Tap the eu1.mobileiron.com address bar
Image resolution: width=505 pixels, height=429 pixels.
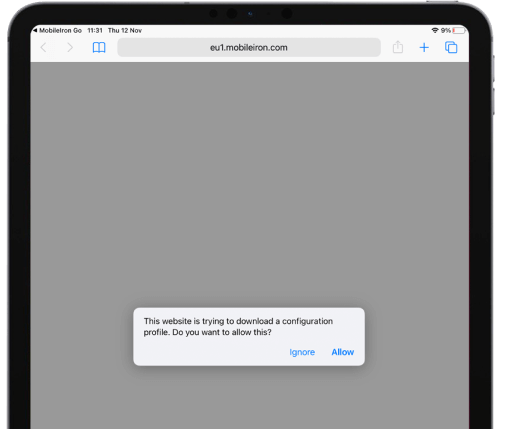point(249,47)
